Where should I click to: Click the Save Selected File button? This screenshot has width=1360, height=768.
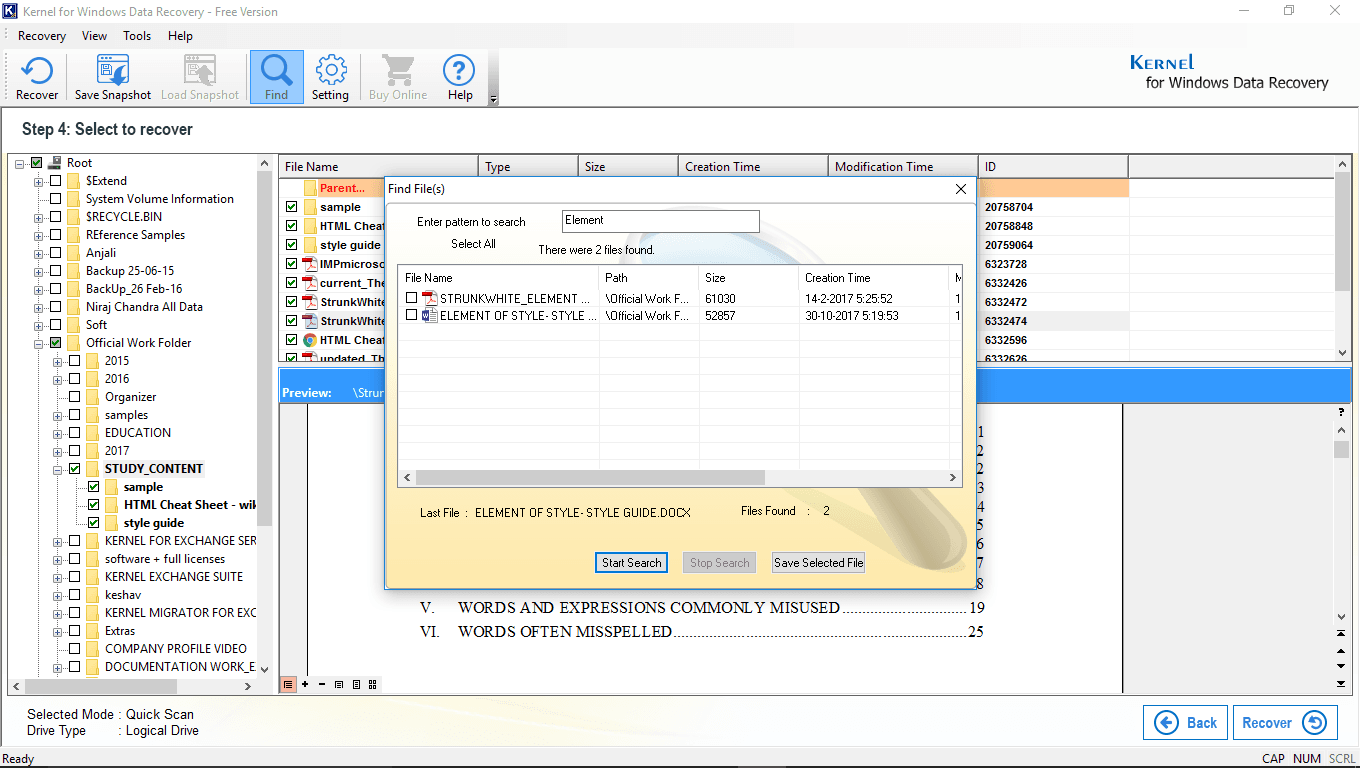coord(818,563)
